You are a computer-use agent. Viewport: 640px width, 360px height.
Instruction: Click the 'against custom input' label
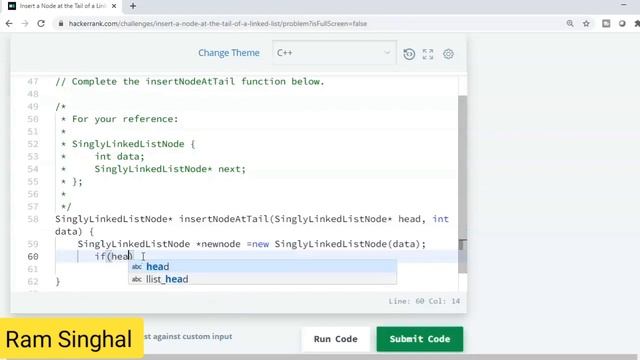pos(188,336)
